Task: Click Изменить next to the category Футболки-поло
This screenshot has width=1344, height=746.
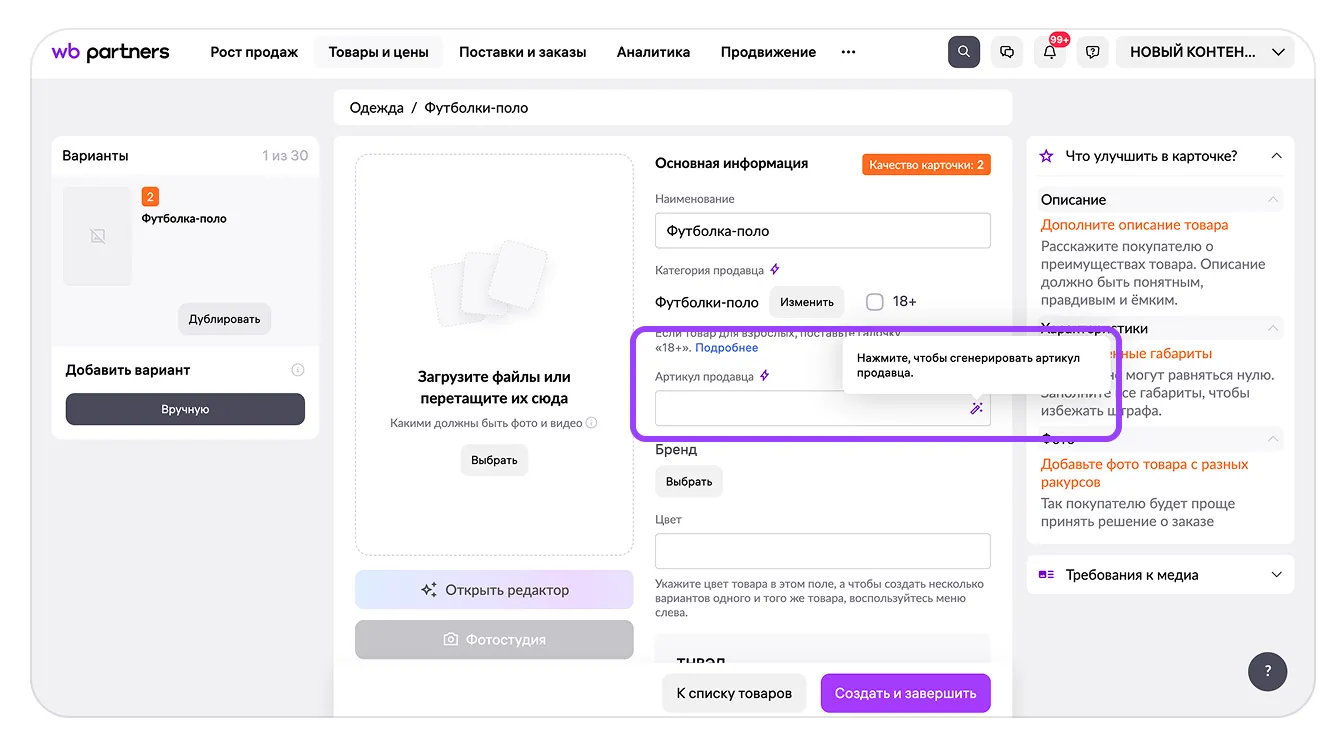Action: point(807,302)
